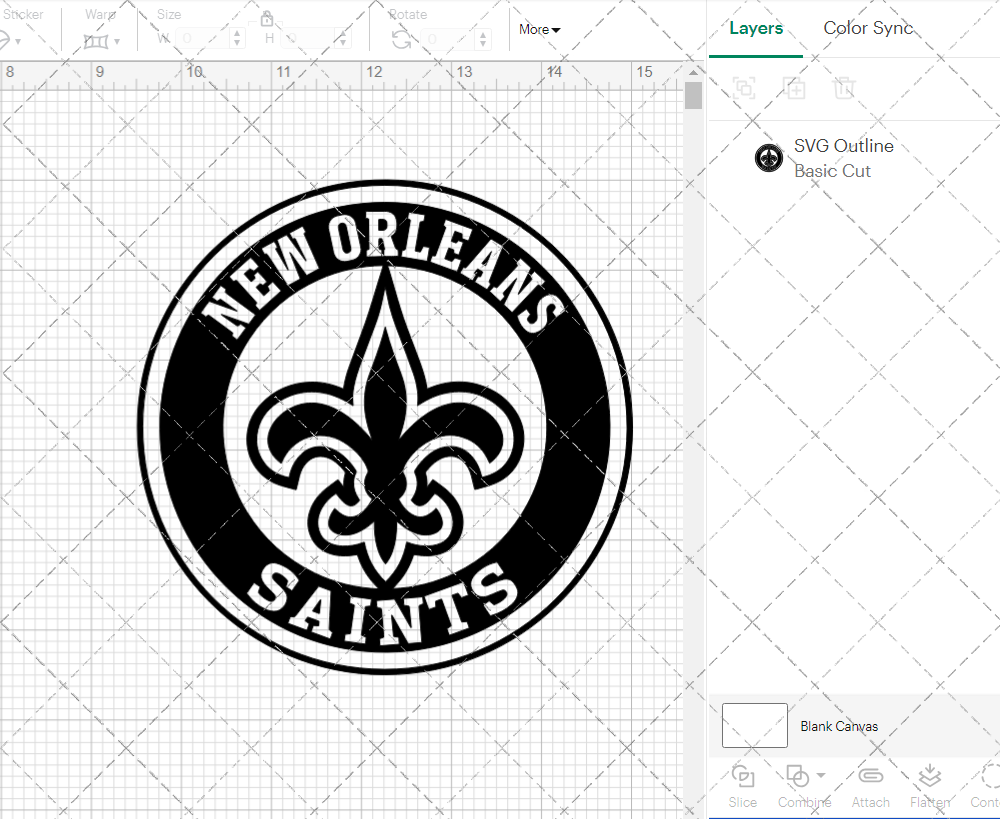Click the Rotate icon in toolbar
1000x819 pixels.
point(401,39)
